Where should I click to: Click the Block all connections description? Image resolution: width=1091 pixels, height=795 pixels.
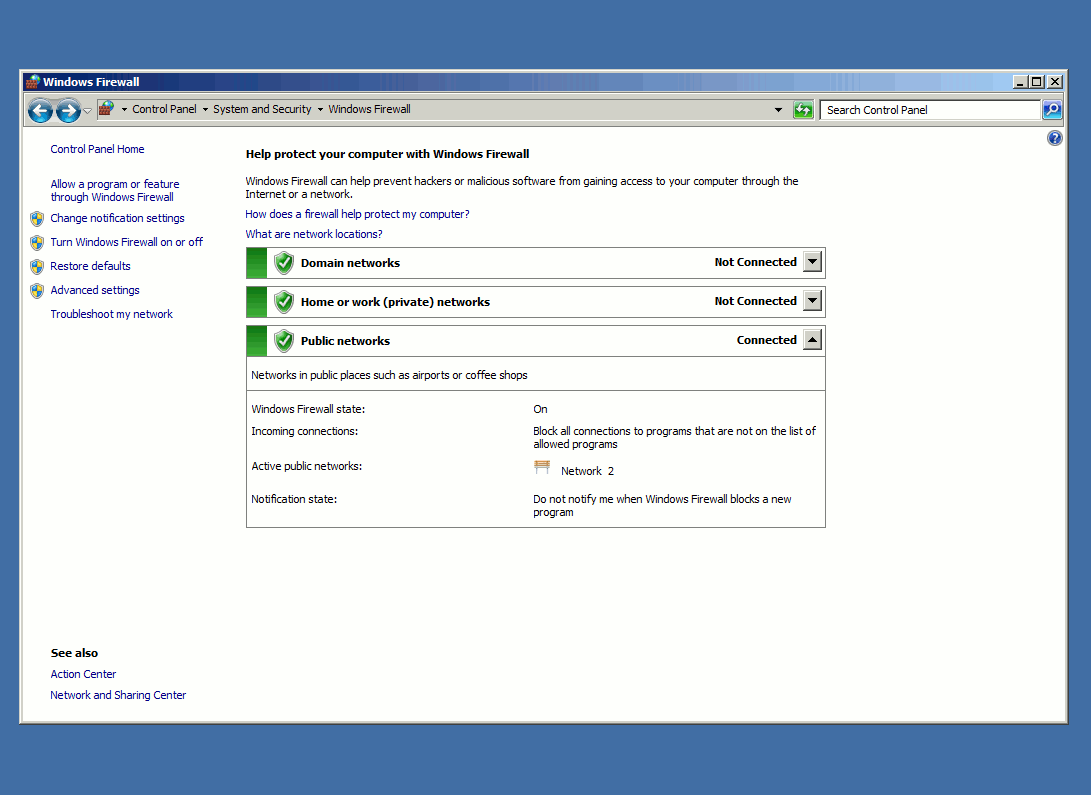pos(674,437)
